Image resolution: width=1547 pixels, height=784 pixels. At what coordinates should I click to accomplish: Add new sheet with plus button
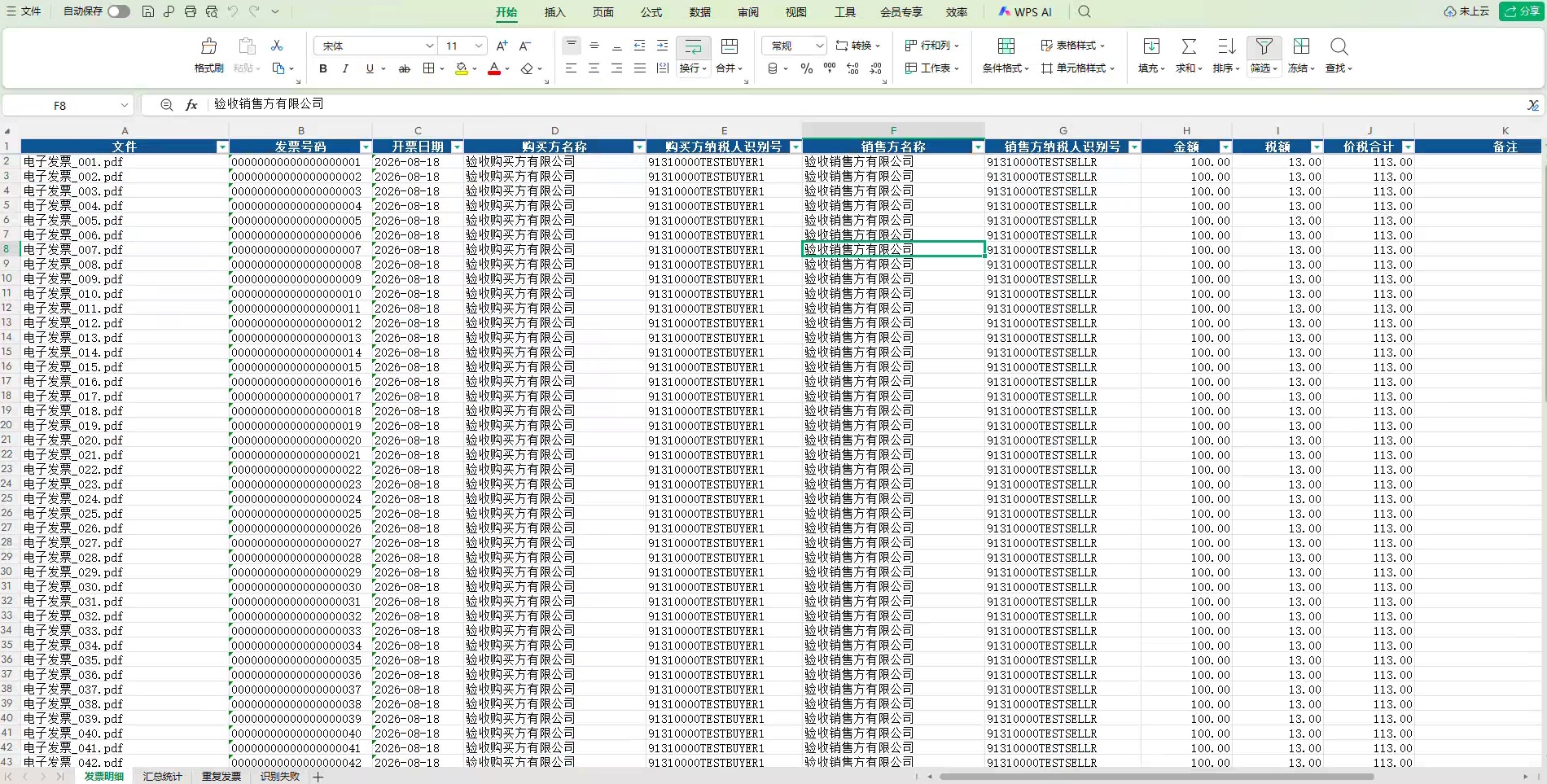point(318,777)
